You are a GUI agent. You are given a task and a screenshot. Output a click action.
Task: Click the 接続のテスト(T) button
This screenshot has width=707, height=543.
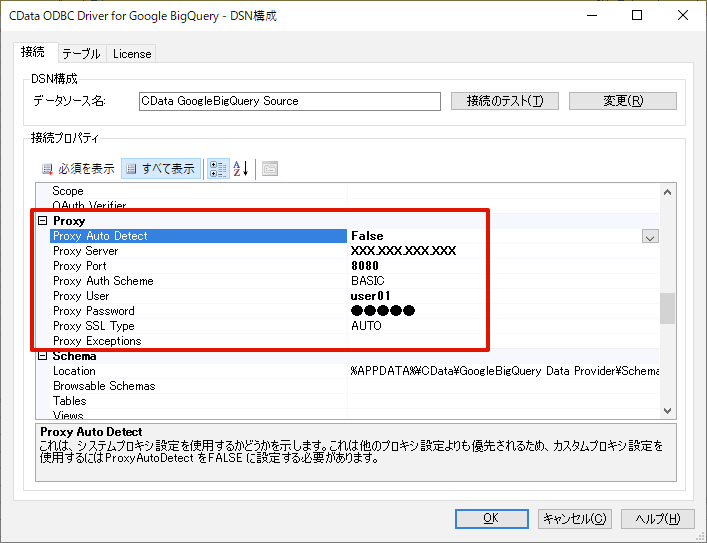(x=505, y=101)
